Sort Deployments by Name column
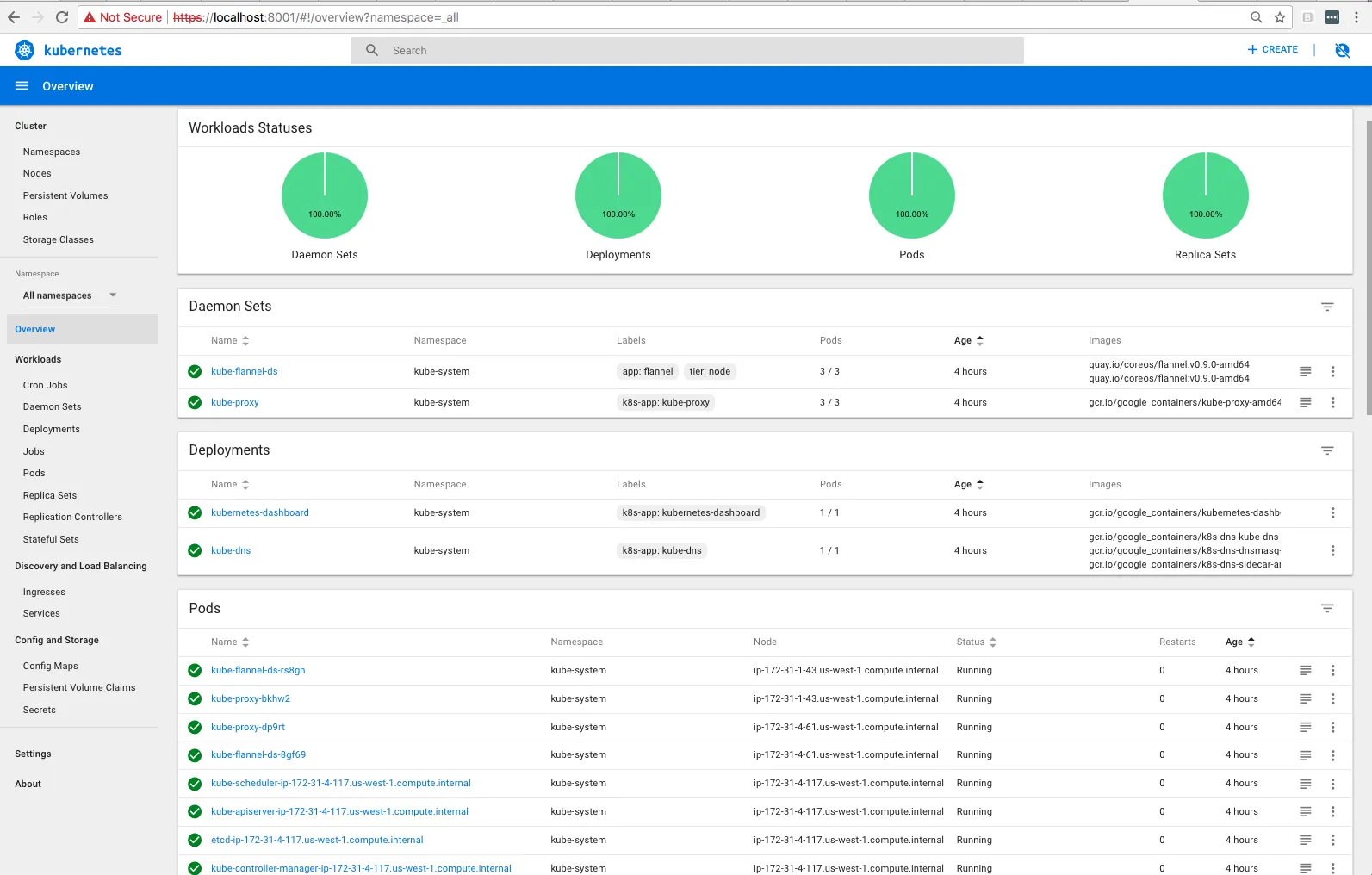This screenshot has width=1372, height=875. coord(230,485)
